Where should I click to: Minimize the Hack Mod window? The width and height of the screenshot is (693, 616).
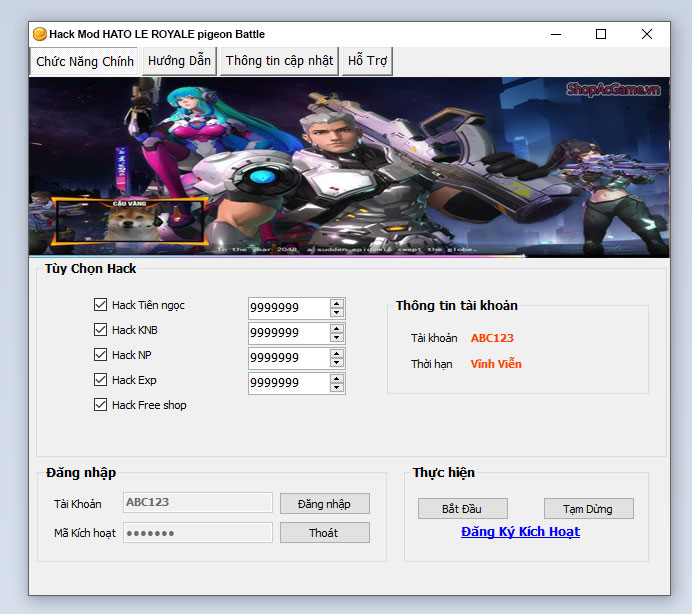[556, 34]
